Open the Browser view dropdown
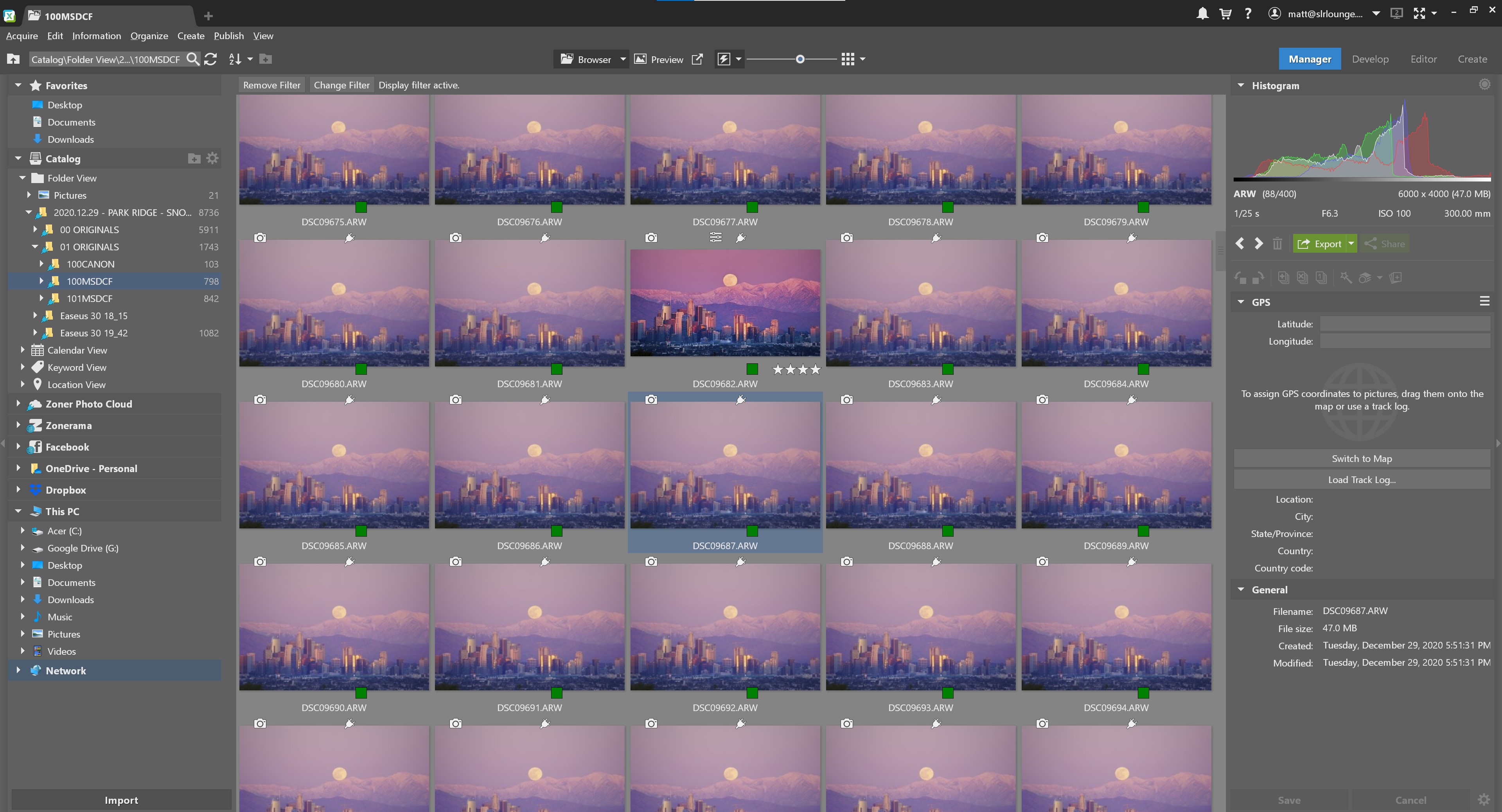The height and width of the screenshot is (812, 1502). 623,59
